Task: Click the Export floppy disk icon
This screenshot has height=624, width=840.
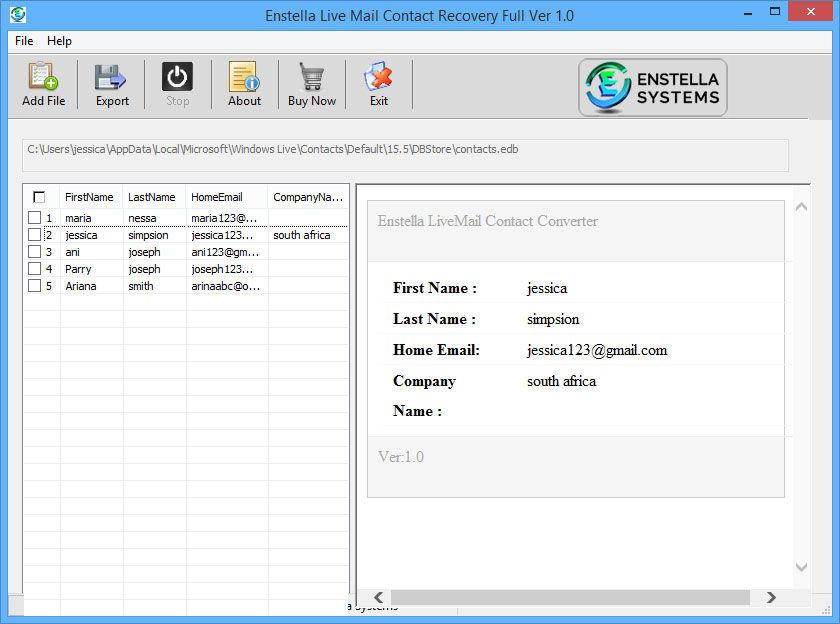Action: tap(110, 77)
